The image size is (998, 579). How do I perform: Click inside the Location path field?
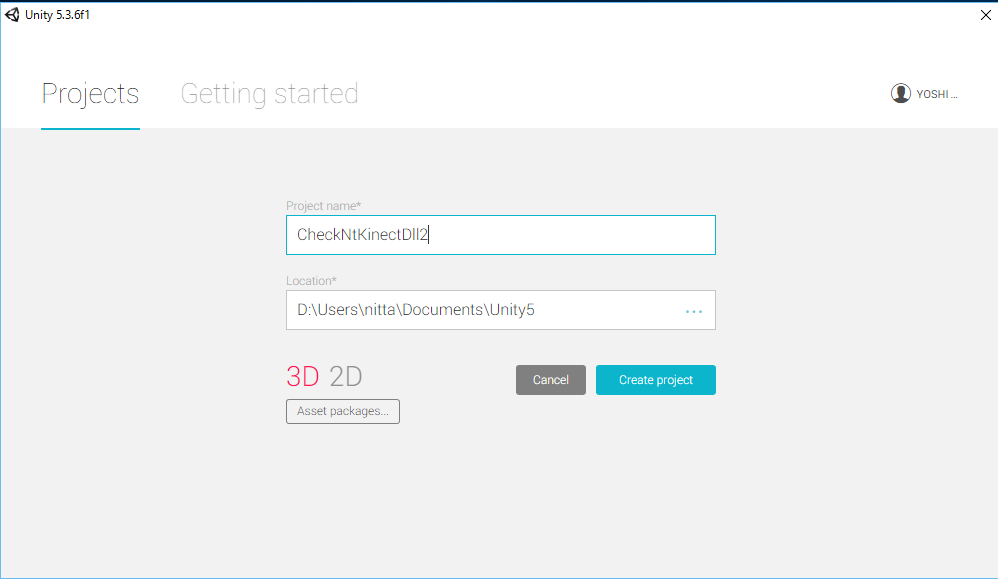600,310
